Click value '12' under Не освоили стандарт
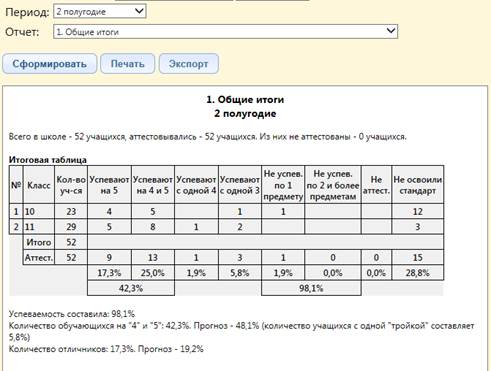This screenshot has height=371, width=491. [x=418, y=211]
